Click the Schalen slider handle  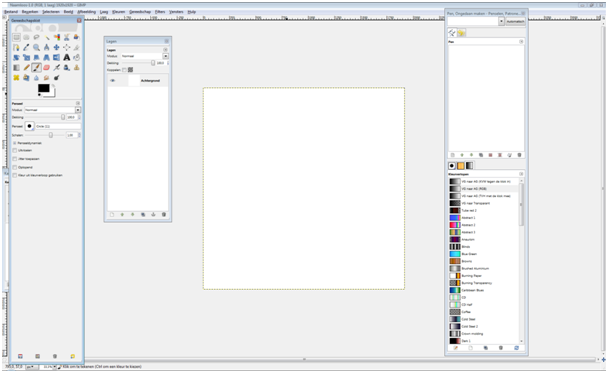(51, 135)
